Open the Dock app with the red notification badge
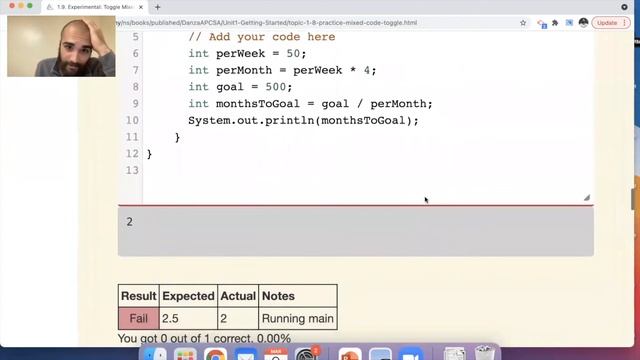 pyautogui.click(x=306, y=354)
